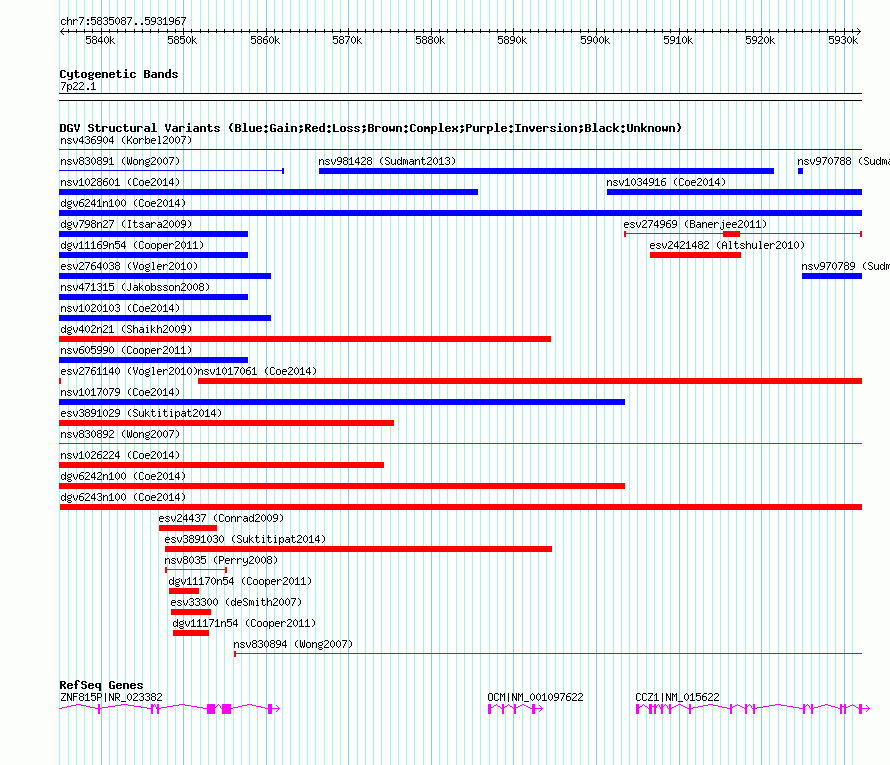The width and height of the screenshot is (890, 765).
Task: Select the esv33300 red loss bar
Action: click(191, 612)
